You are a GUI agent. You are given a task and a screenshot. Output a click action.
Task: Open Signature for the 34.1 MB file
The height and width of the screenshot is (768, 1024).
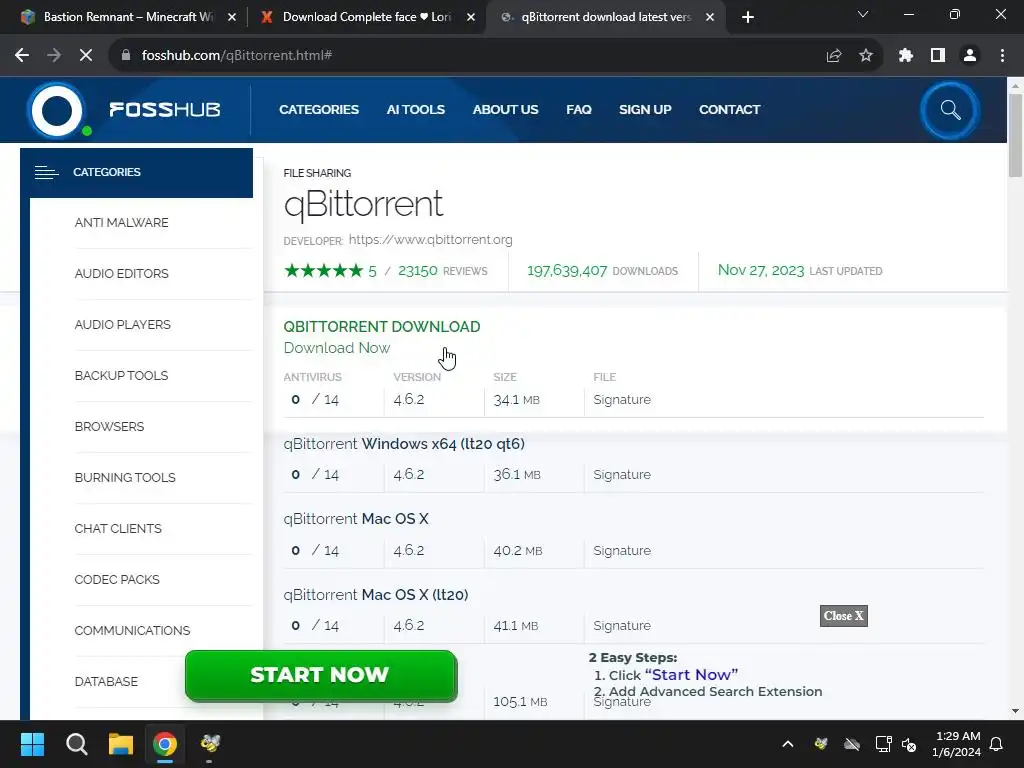pos(622,400)
